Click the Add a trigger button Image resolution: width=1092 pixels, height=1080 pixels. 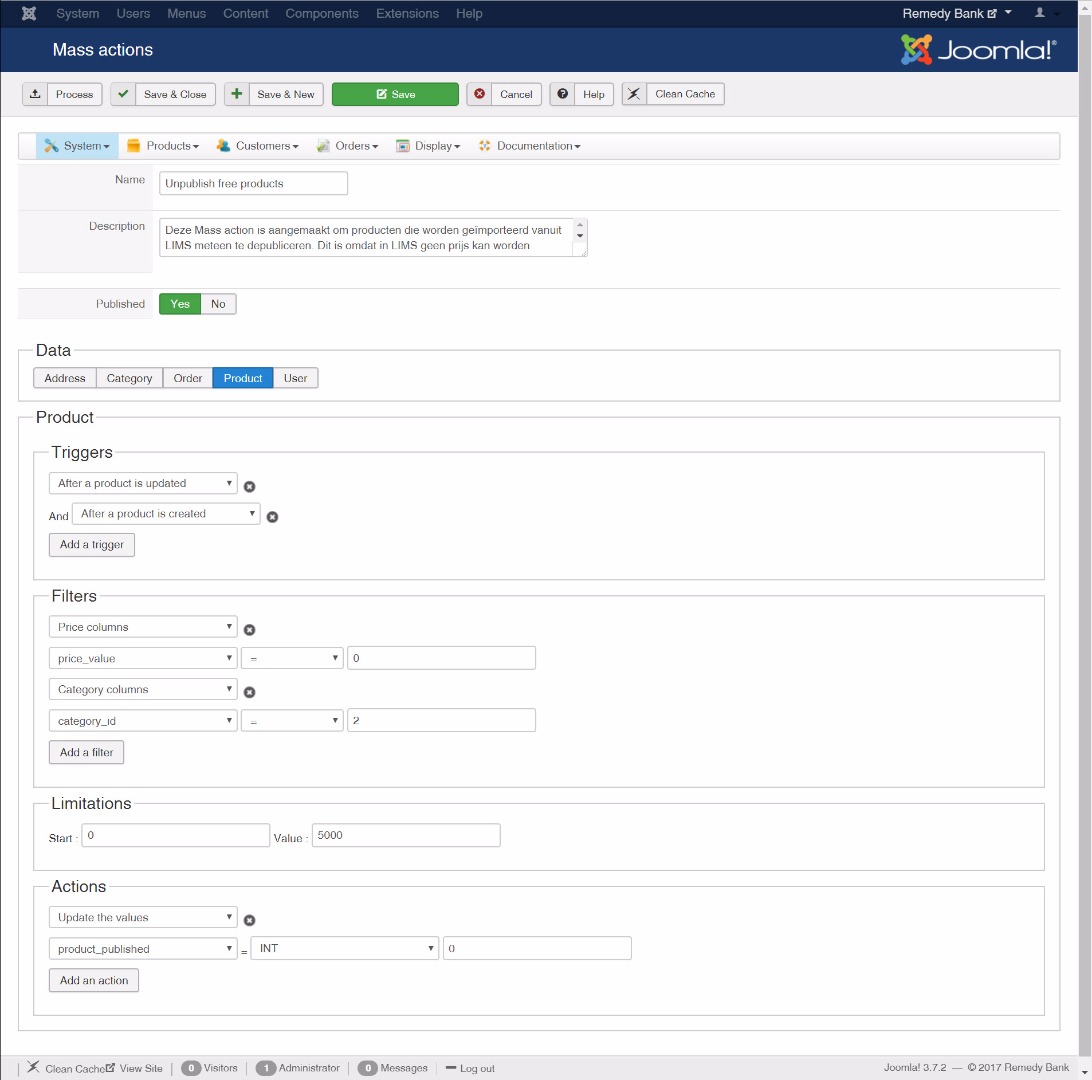pos(92,545)
